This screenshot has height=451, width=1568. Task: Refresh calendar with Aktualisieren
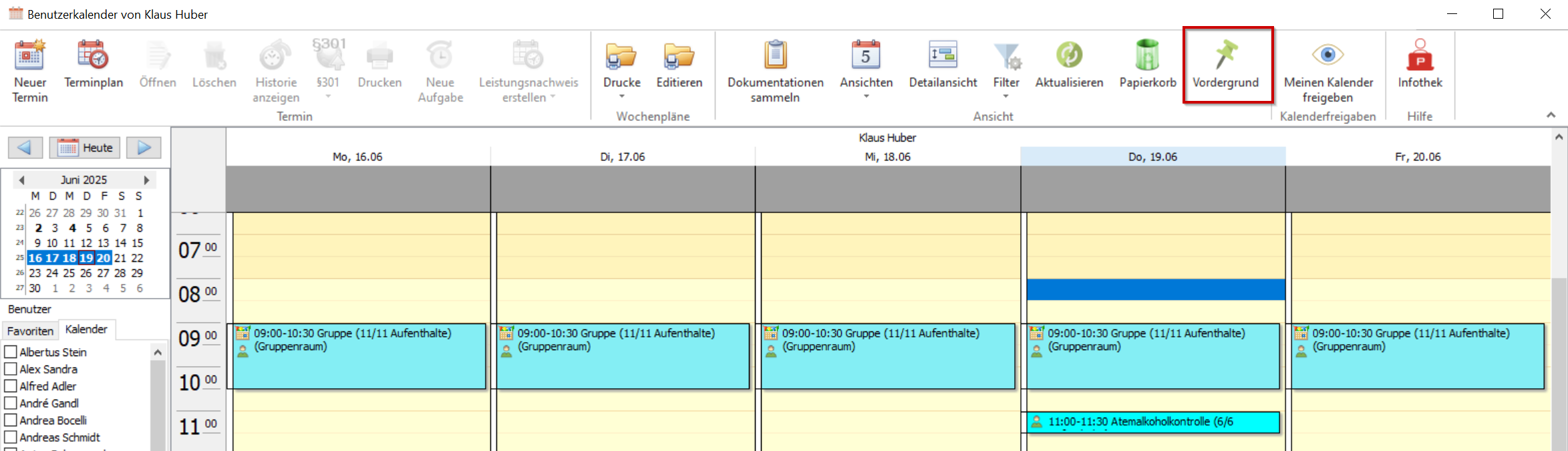tap(1069, 56)
